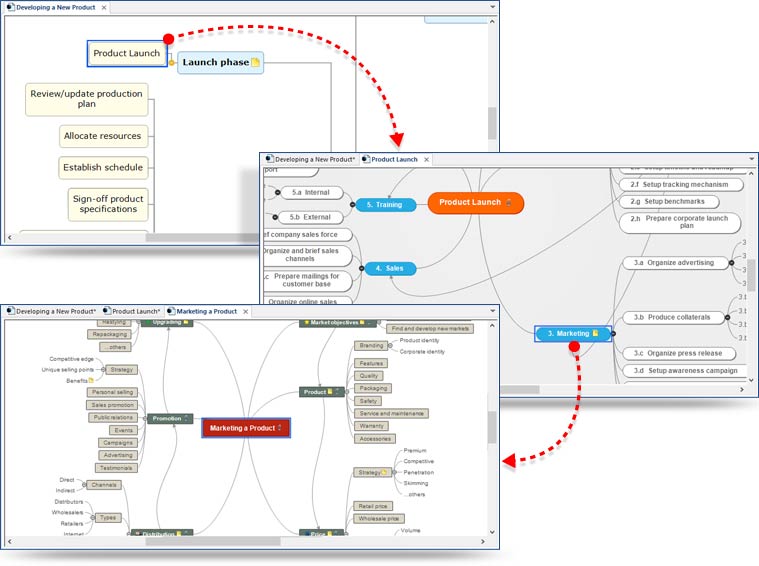
Task: Click the note icon on the Product node
Action: coord(330,392)
